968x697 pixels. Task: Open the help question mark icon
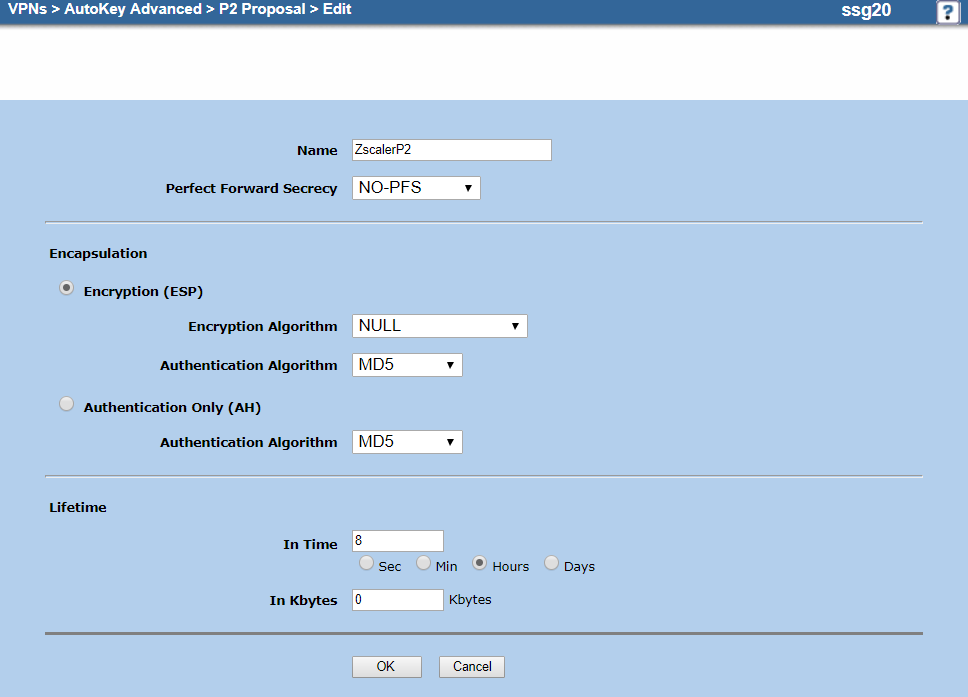point(947,12)
